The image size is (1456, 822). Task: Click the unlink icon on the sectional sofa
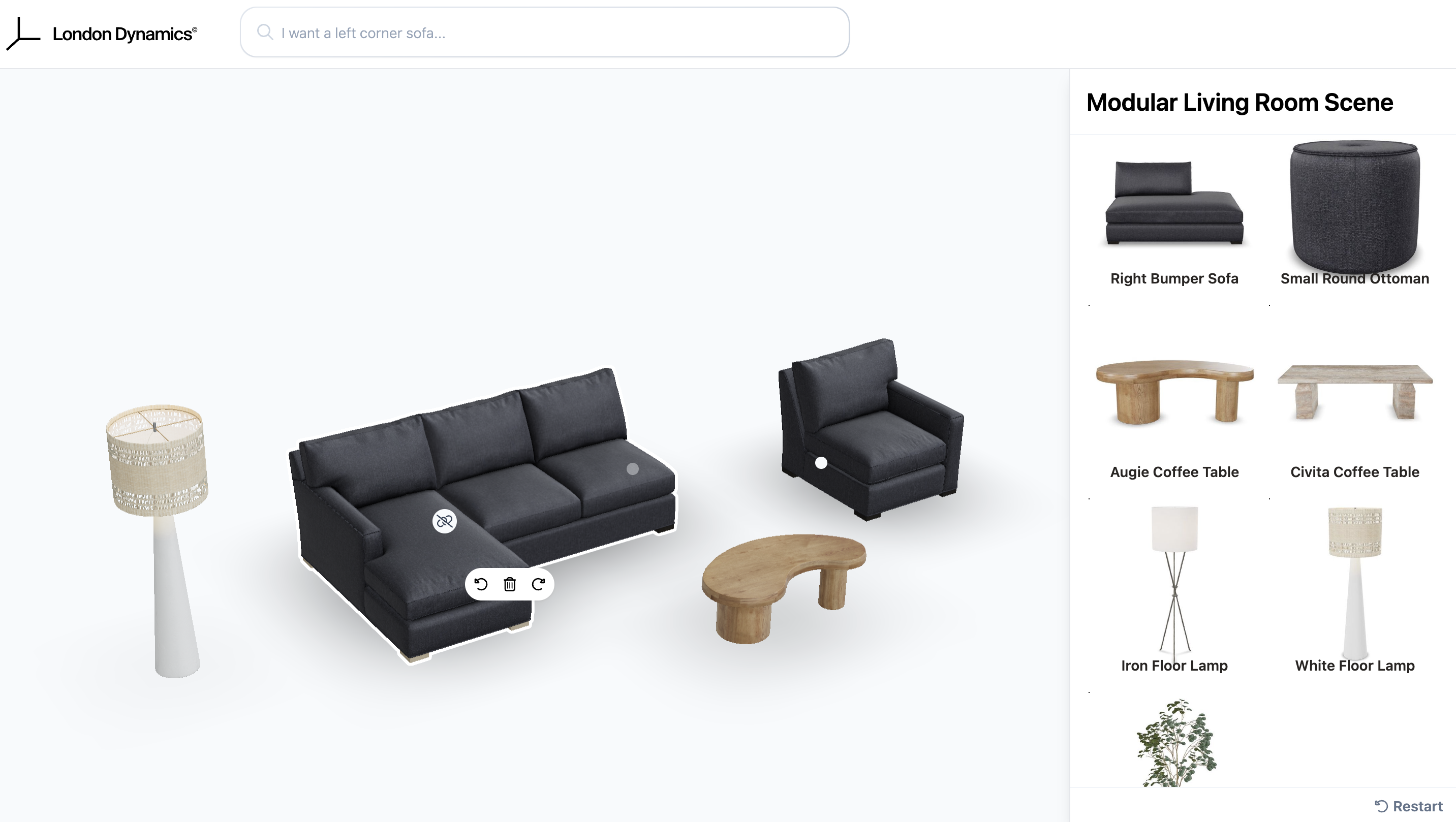[445, 521]
